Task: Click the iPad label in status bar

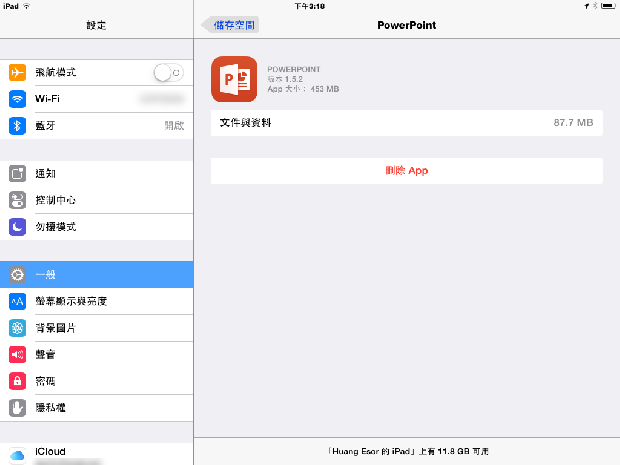Action: 11,6
